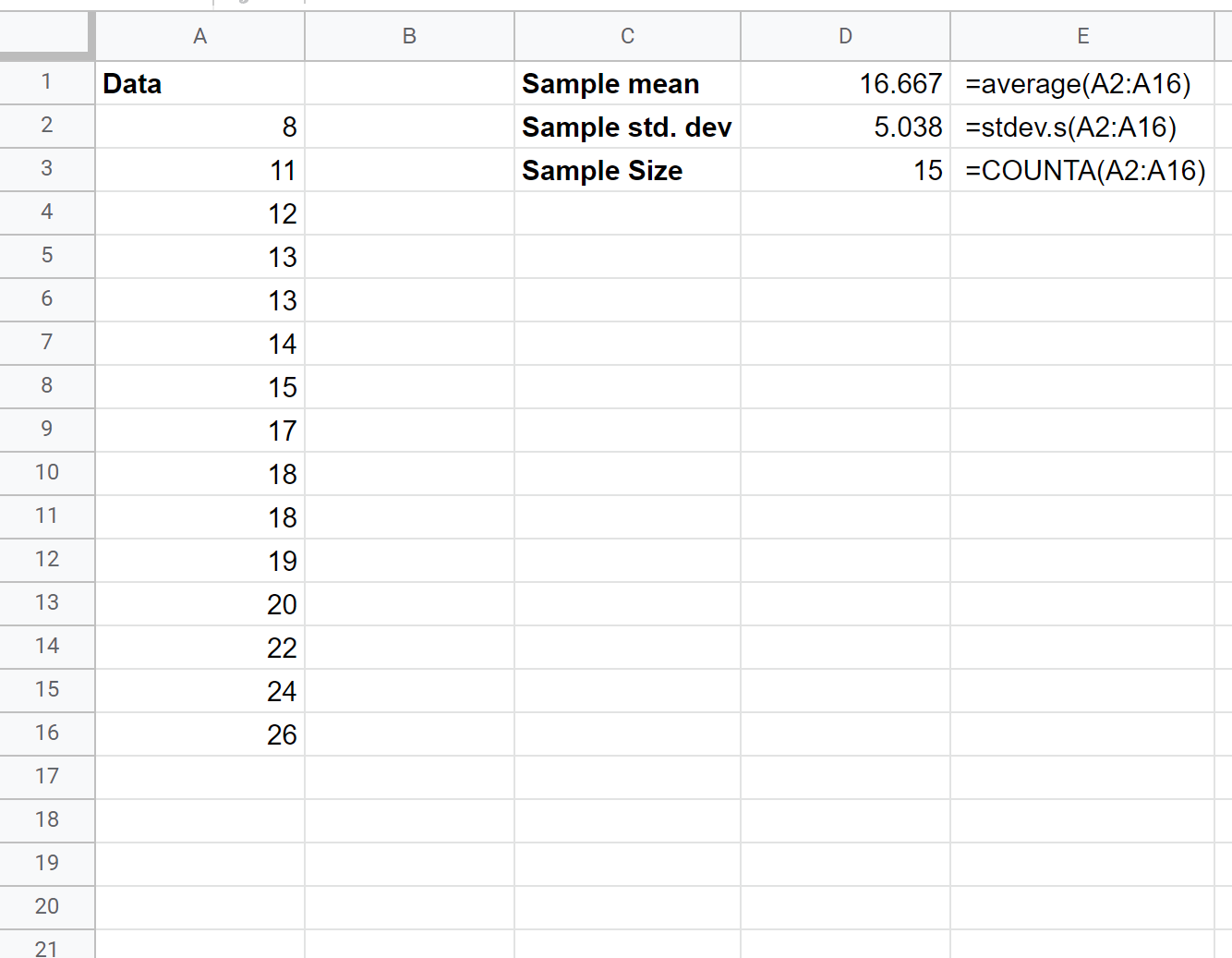This screenshot has height=958, width=1232.
Task: Click the column C header
Action: (627, 36)
